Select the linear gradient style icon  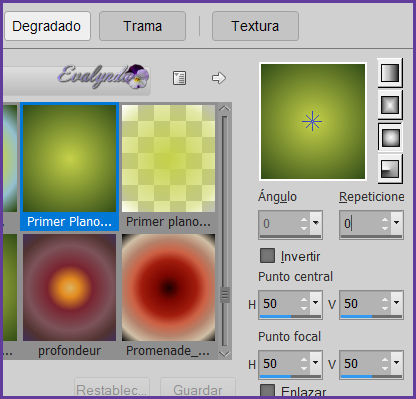click(x=390, y=72)
